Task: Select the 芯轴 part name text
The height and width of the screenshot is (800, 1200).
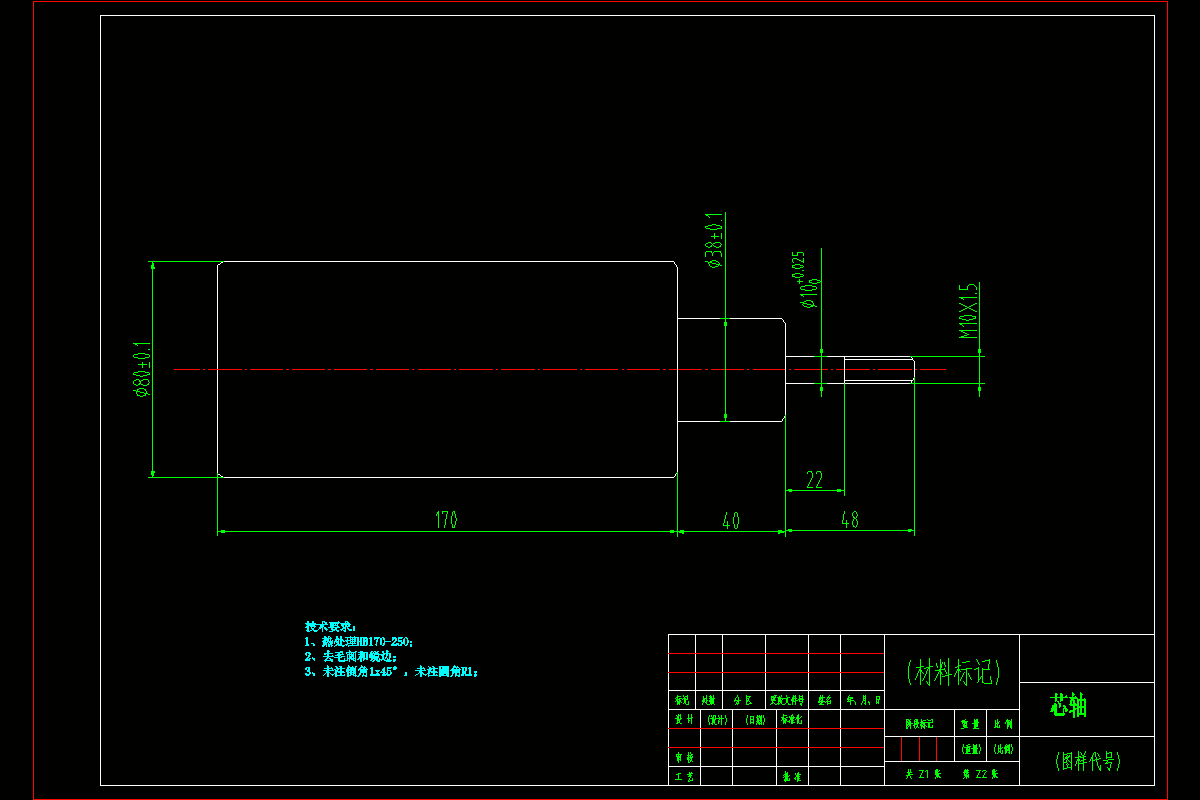Action: (x=1068, y=706)
